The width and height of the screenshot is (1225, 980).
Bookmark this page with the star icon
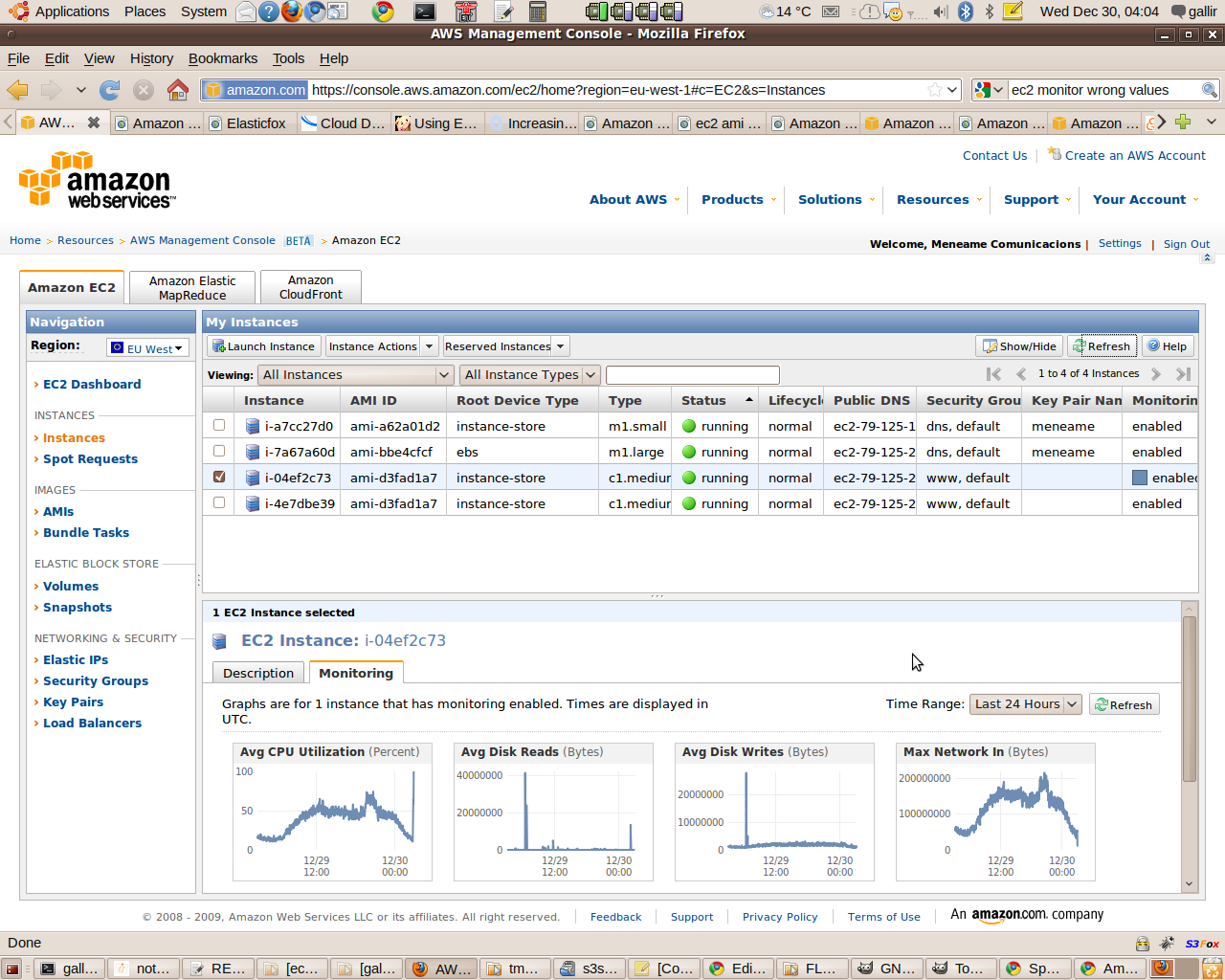click(935, 90)
